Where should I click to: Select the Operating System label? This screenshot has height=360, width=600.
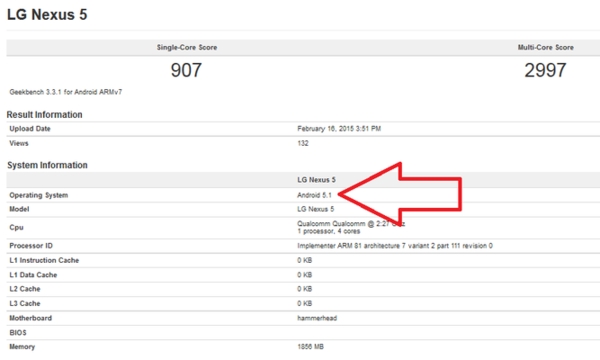point(39,195)
